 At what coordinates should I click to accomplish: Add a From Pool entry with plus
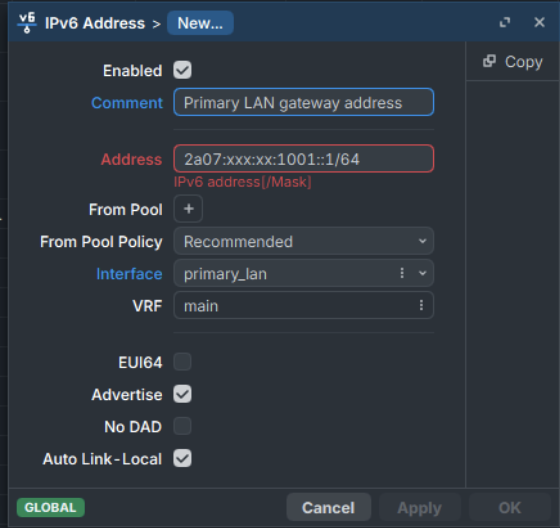tap(188, 209)
